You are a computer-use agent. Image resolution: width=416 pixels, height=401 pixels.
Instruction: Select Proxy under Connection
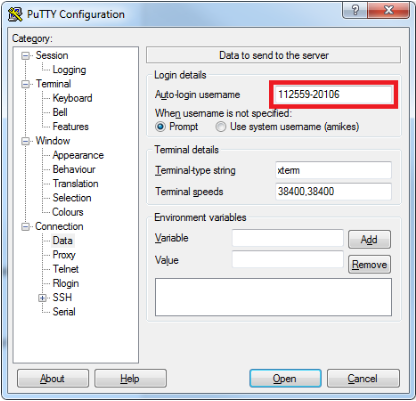click(64, 255)
